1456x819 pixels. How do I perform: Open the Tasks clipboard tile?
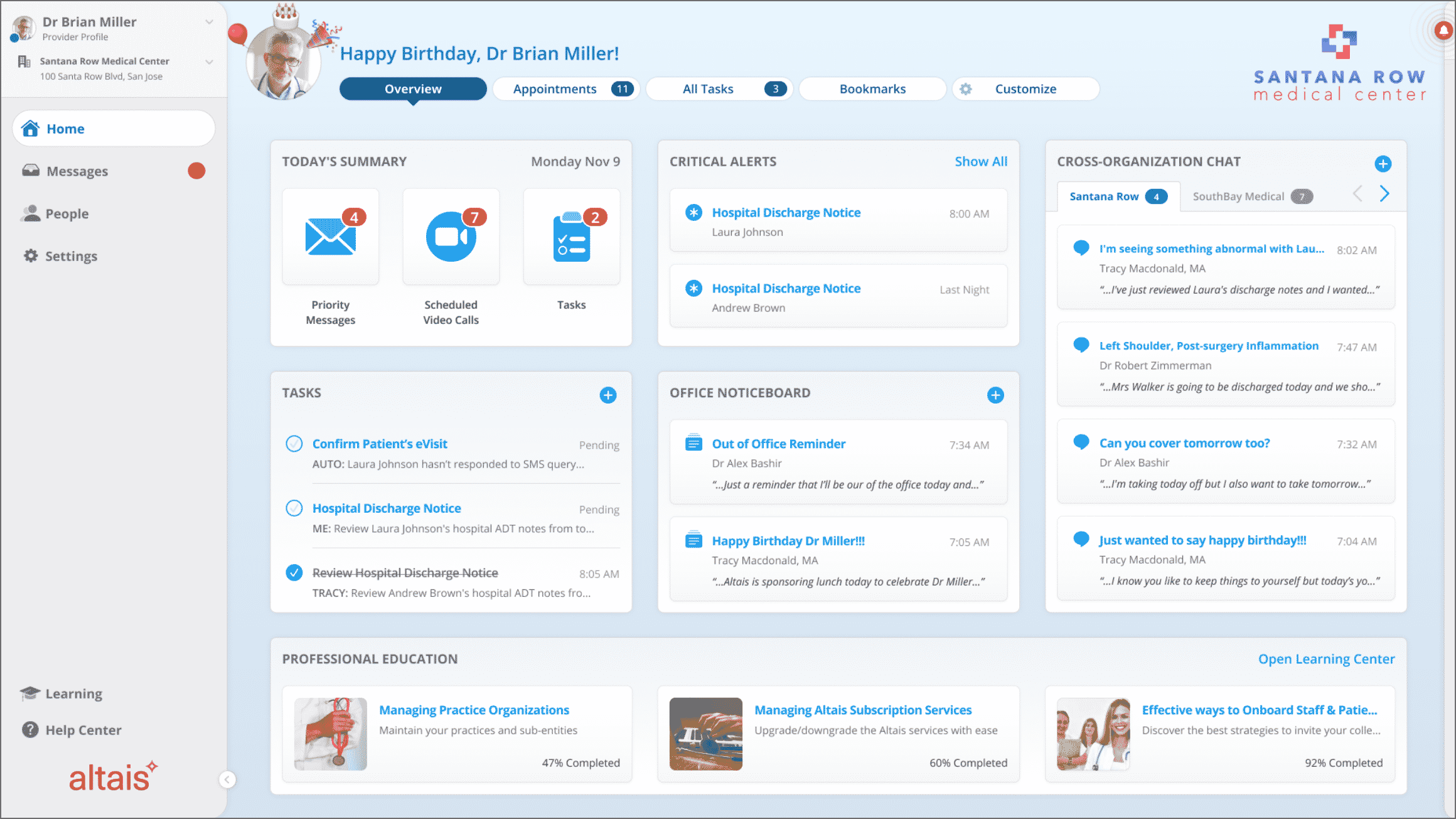coord(572,237)
